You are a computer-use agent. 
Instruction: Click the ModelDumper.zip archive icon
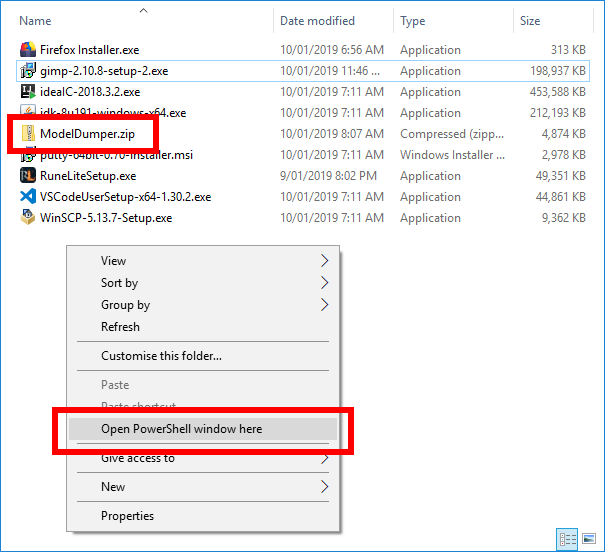(x=28, y=133)
